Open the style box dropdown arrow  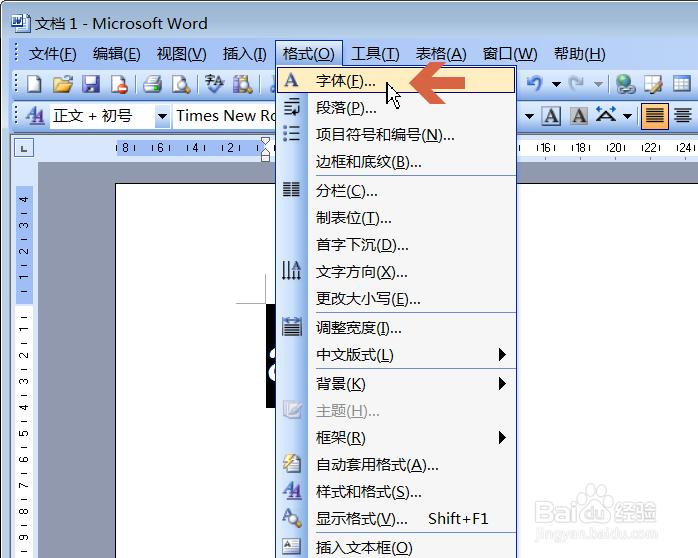[x=162, y=117]
